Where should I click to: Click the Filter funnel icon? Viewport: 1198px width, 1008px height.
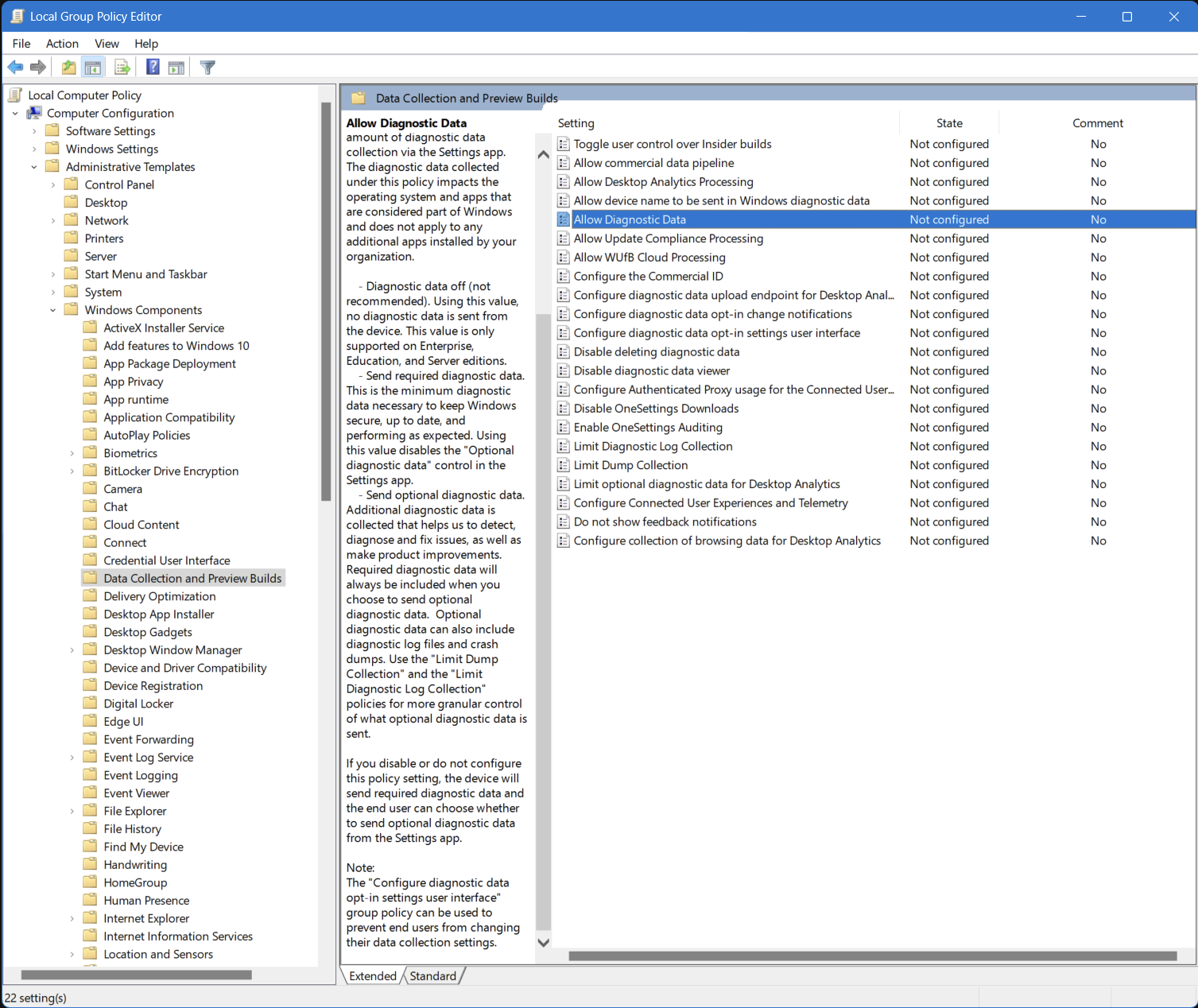coord(207,68)
